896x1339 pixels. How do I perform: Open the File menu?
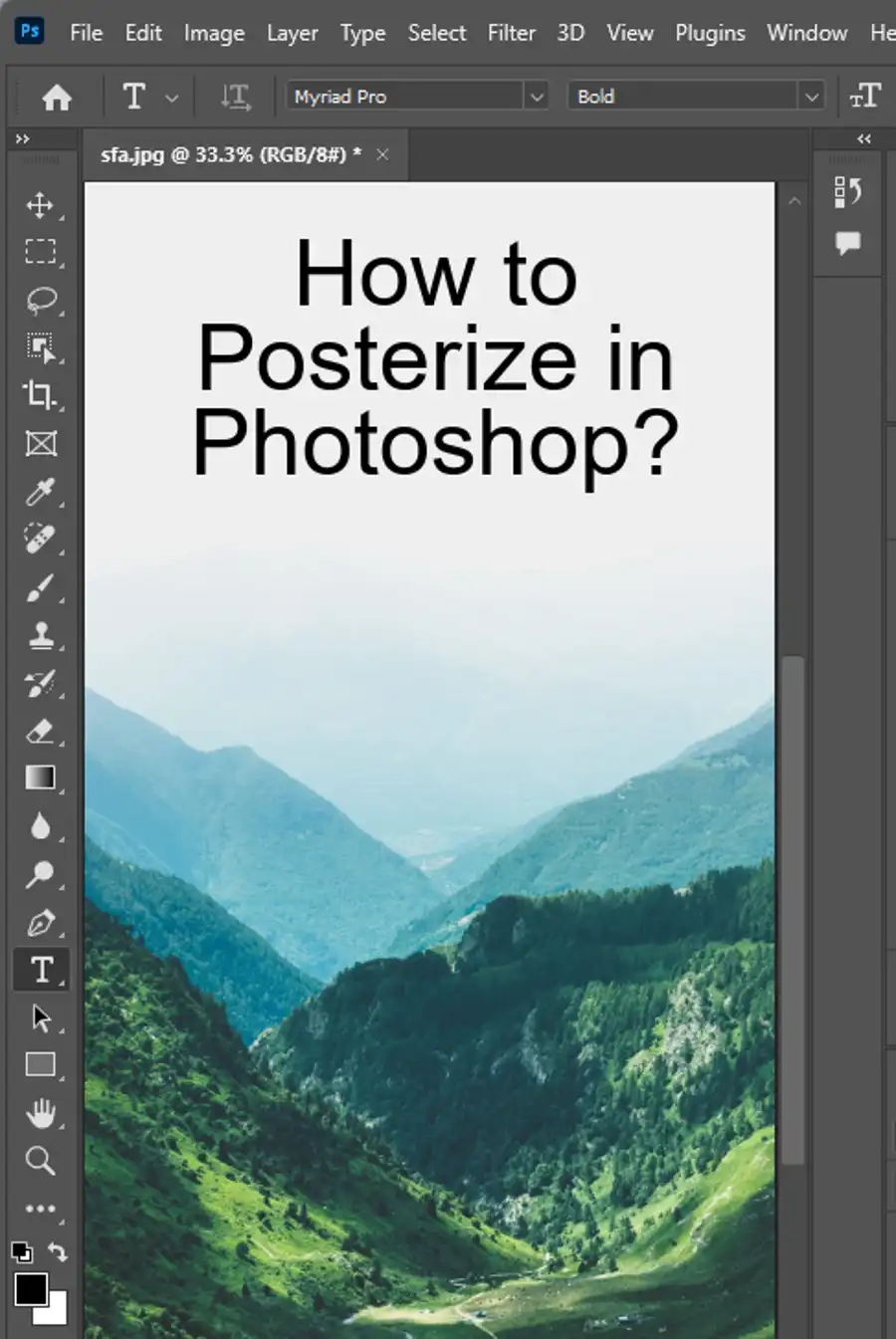point(86,33)
